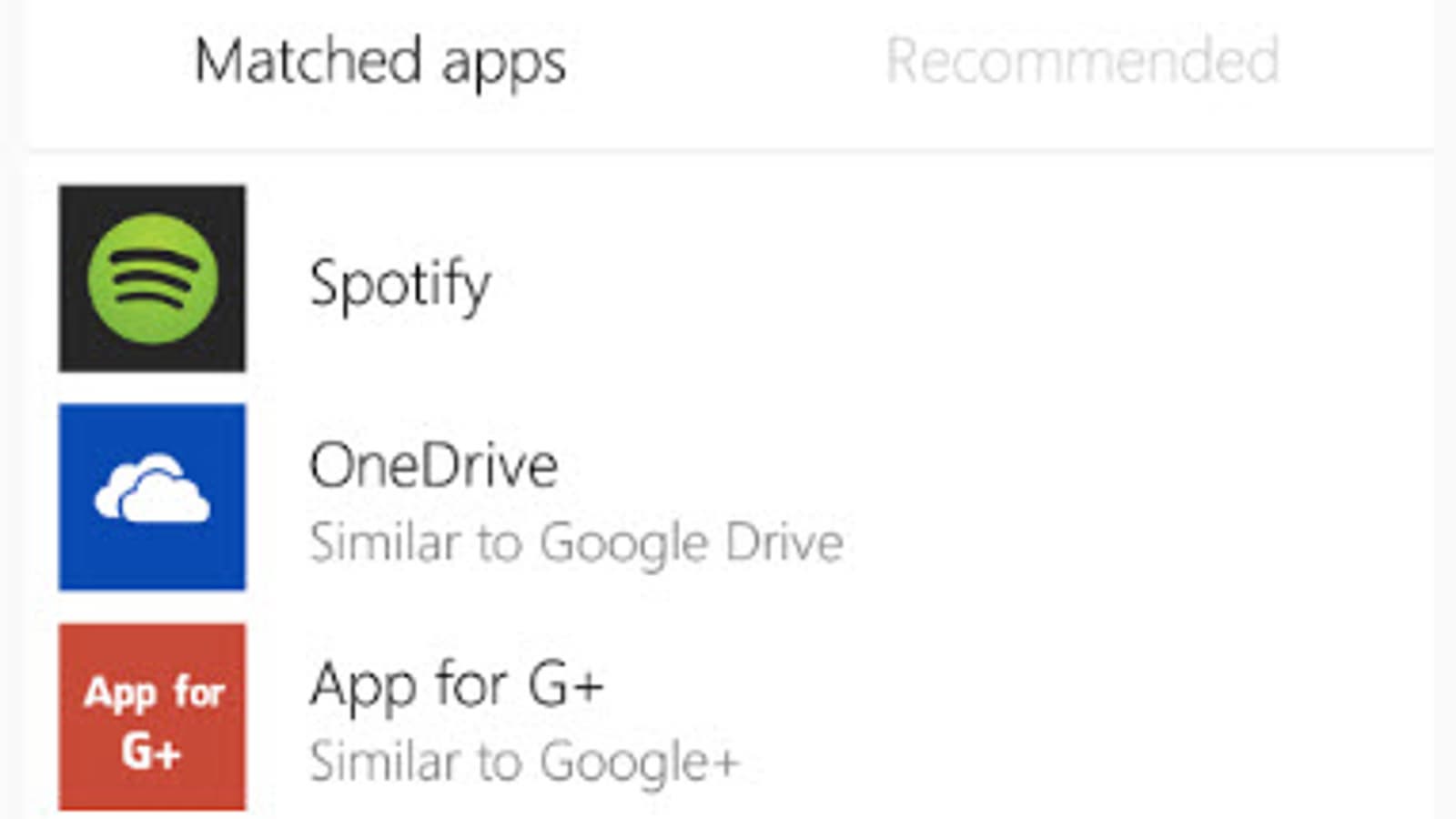Select the Matched apps tab
Image resolution: width=1456 pixels, height=819 pixels.
[380, 61]
